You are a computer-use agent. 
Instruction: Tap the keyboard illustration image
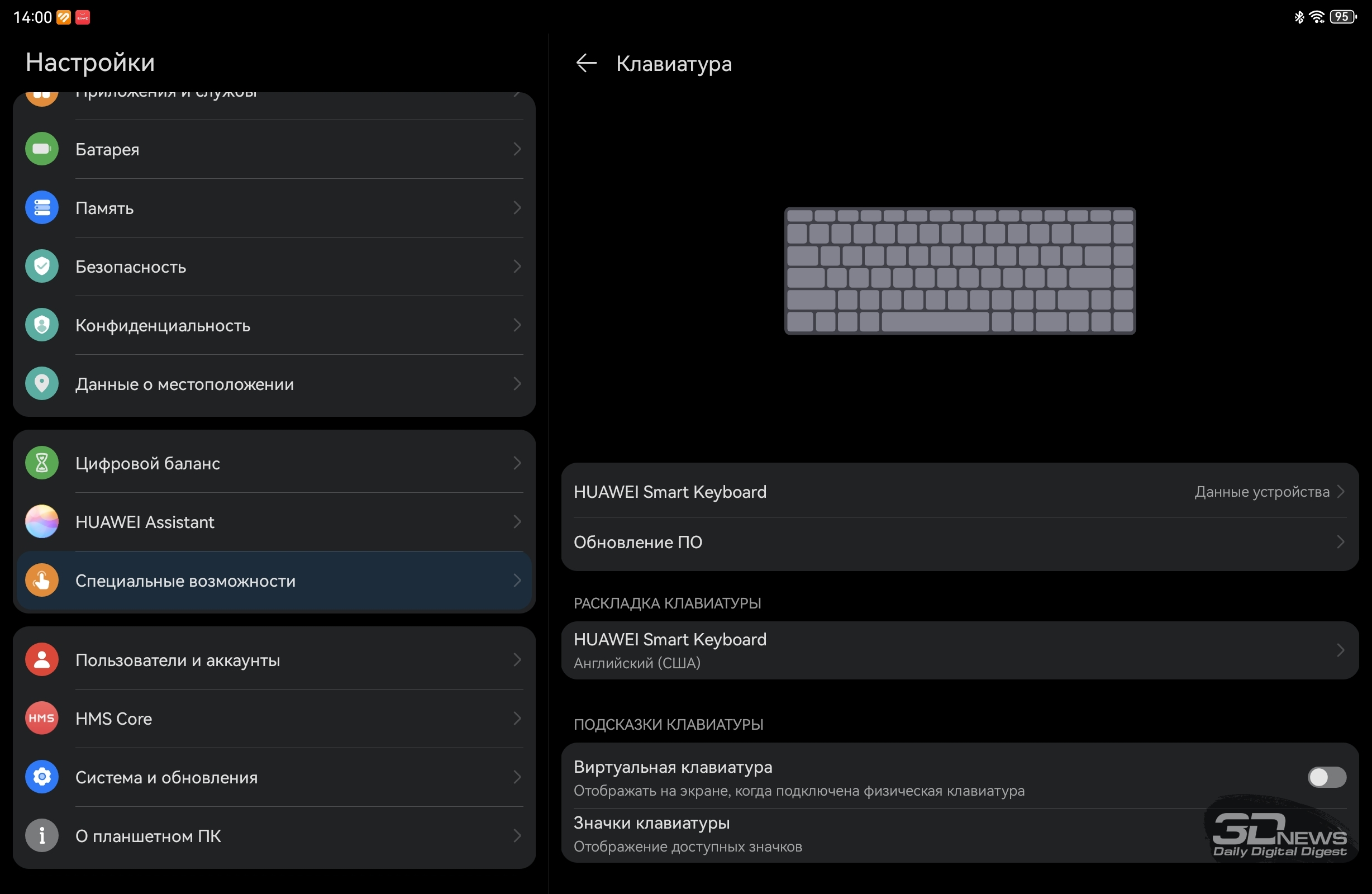pos(960,271)
